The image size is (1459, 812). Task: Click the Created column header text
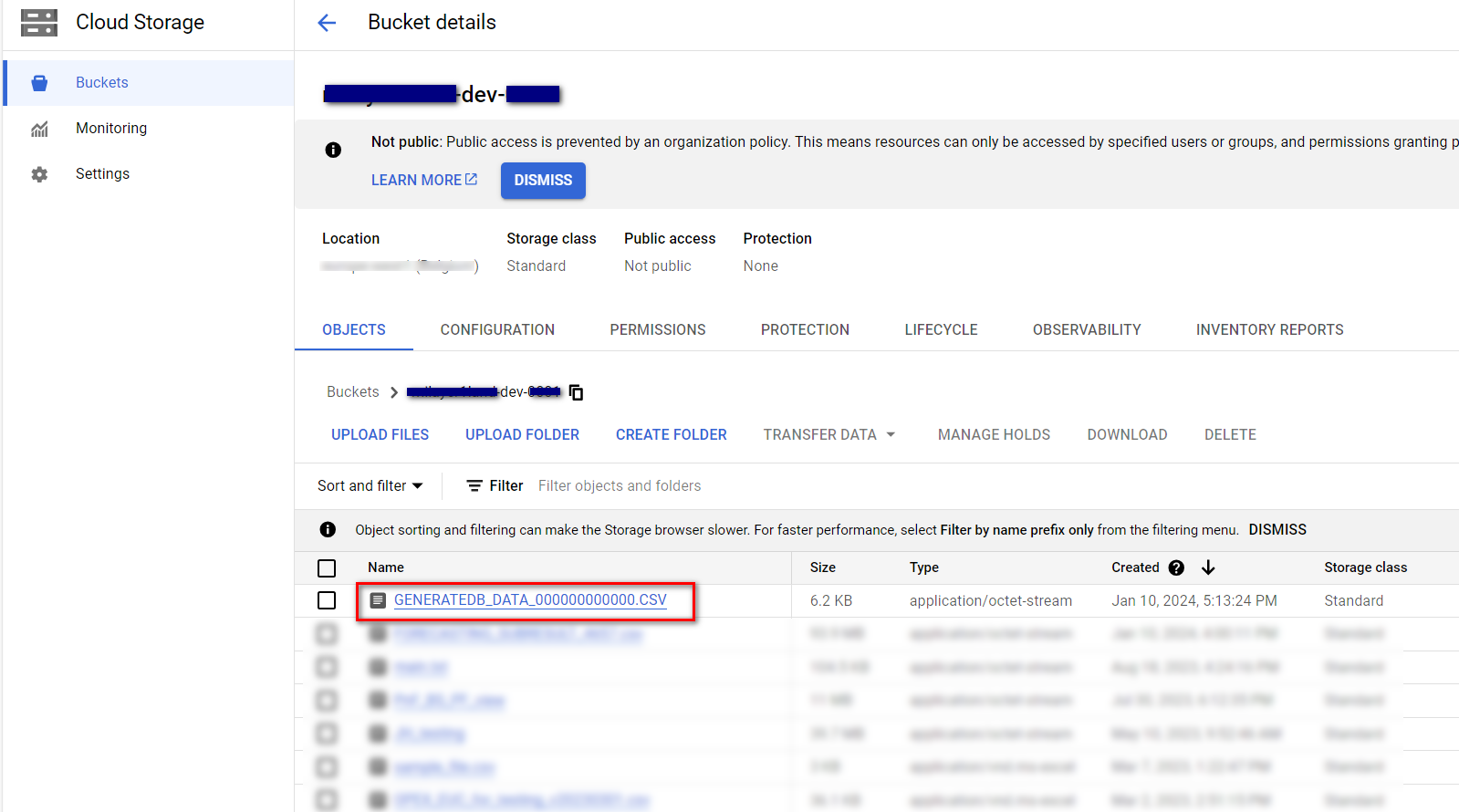pos(1135,567)
